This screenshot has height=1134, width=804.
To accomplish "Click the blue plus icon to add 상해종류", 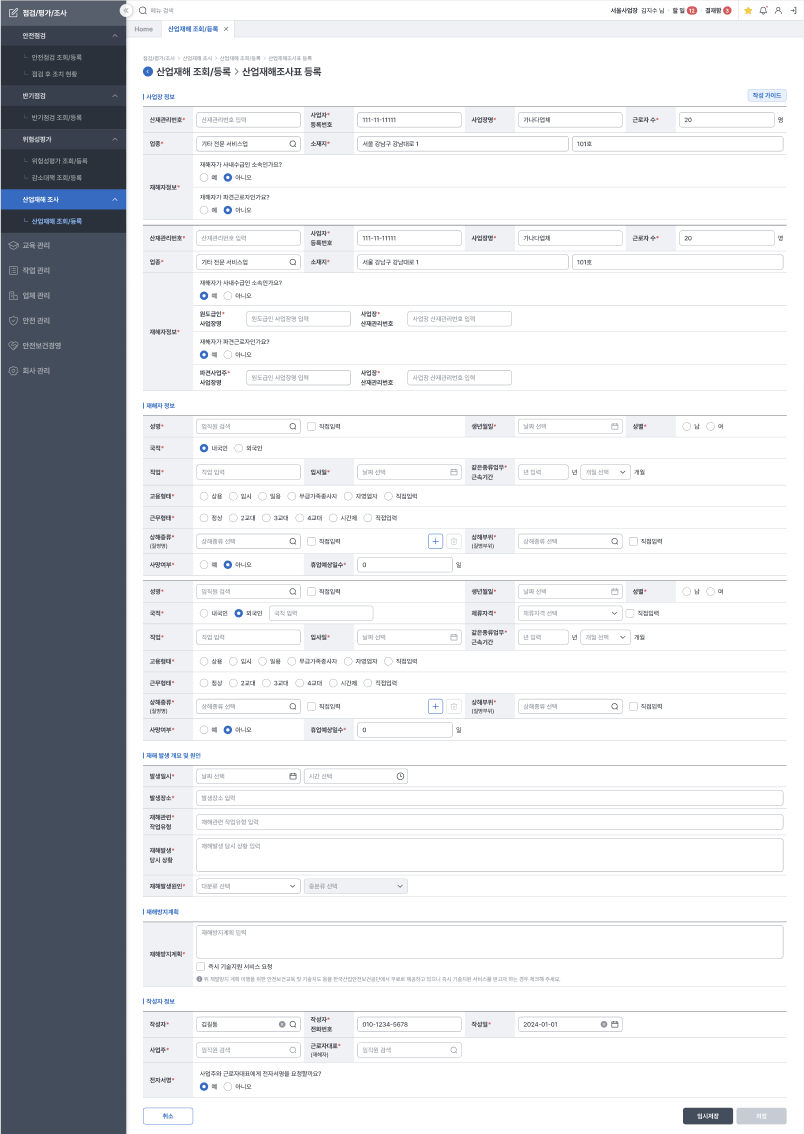I will click(435, 541).
